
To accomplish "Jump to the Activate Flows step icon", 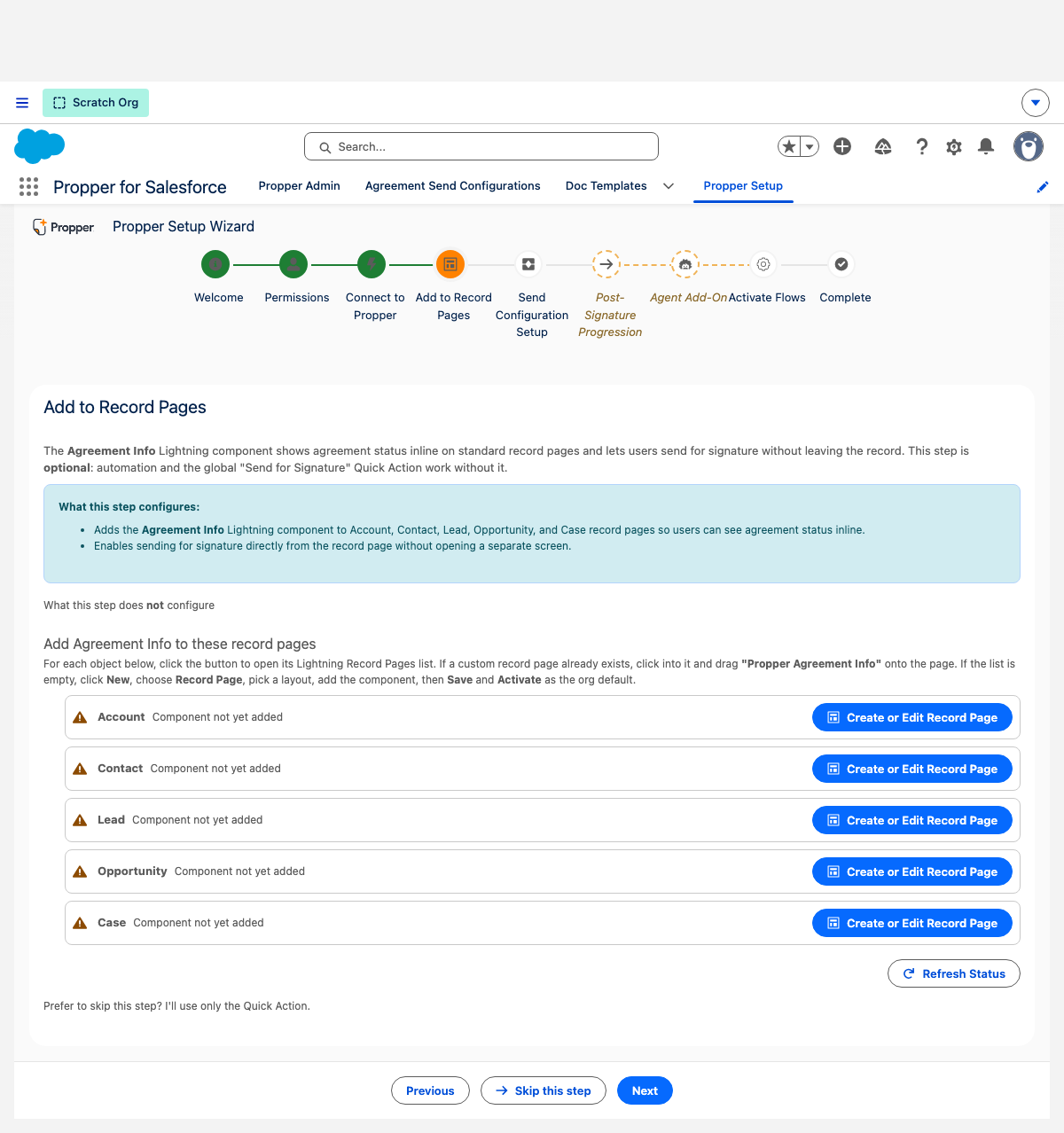I will point(763,264).
